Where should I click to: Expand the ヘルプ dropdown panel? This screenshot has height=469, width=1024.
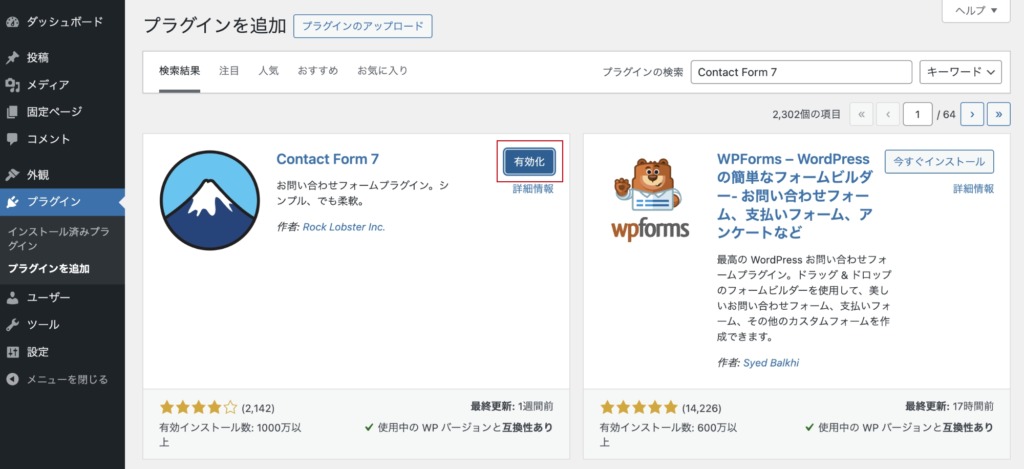tap(976, 11)
